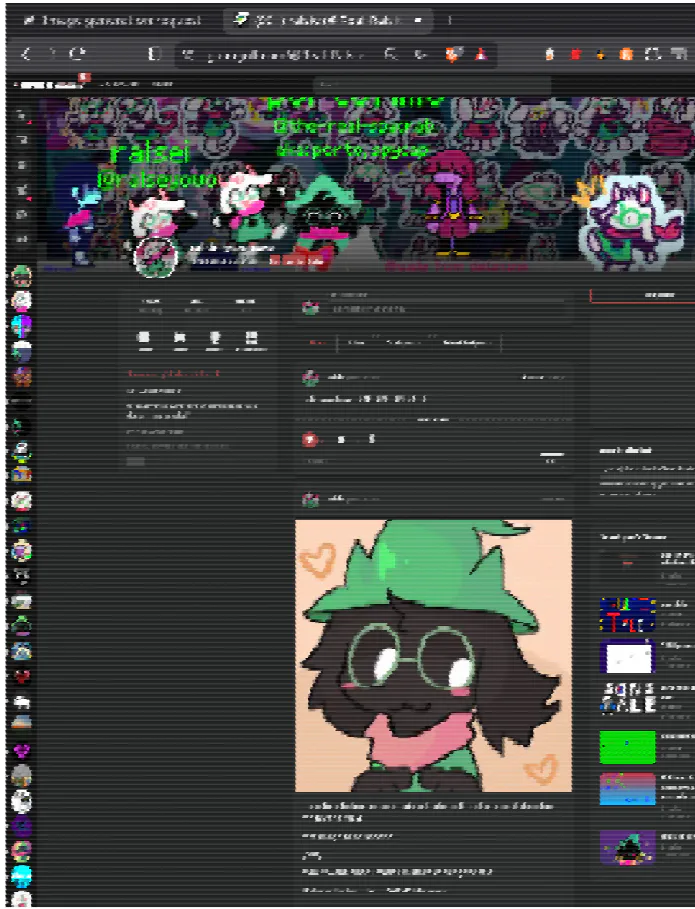
Task: Click the third of four profile stat icons
Action: [215, 341]
